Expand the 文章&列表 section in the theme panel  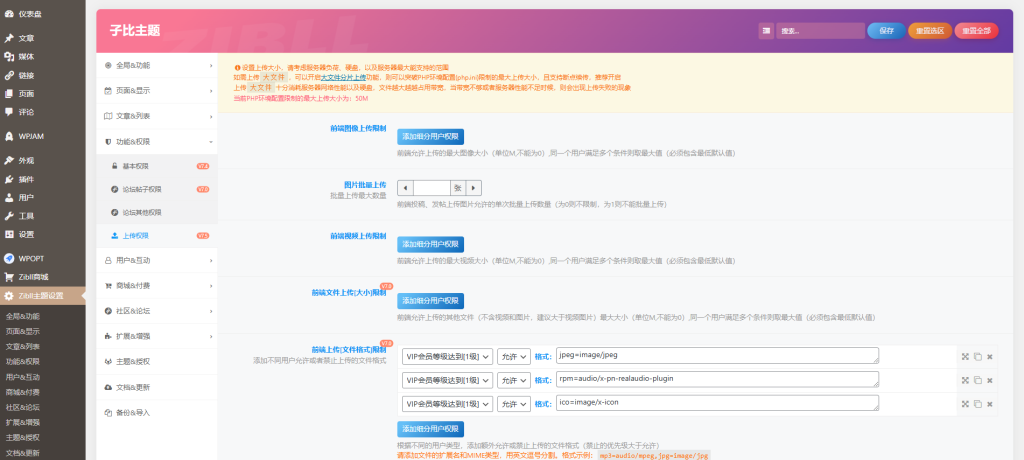pos(157,116)
